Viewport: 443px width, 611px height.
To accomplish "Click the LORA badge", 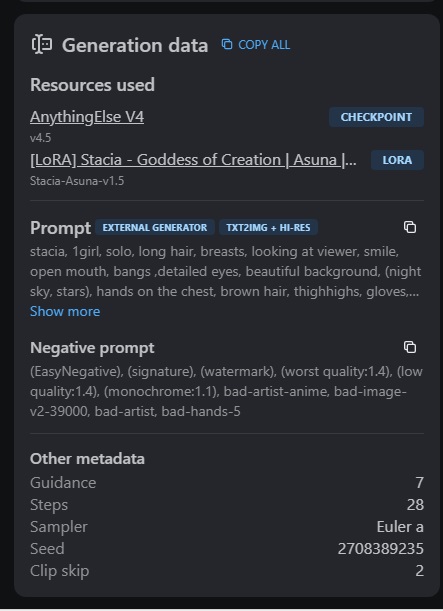I will coord(397,160).
